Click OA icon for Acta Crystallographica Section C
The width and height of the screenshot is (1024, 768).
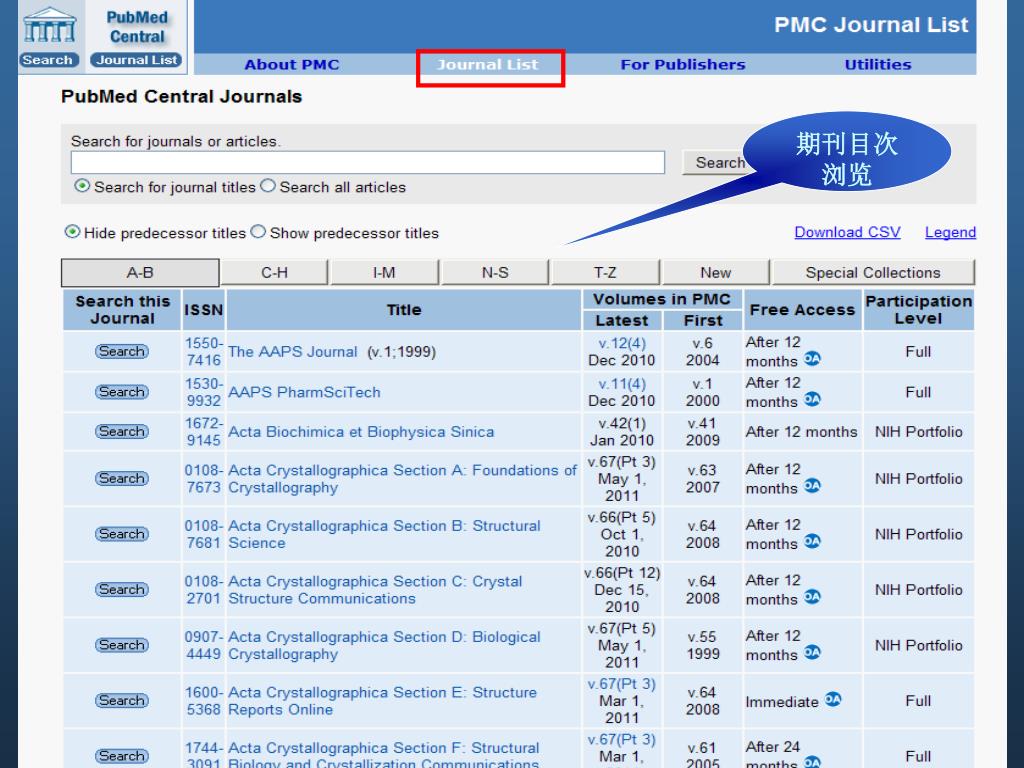pyautogui.click(x=812, y=597)
